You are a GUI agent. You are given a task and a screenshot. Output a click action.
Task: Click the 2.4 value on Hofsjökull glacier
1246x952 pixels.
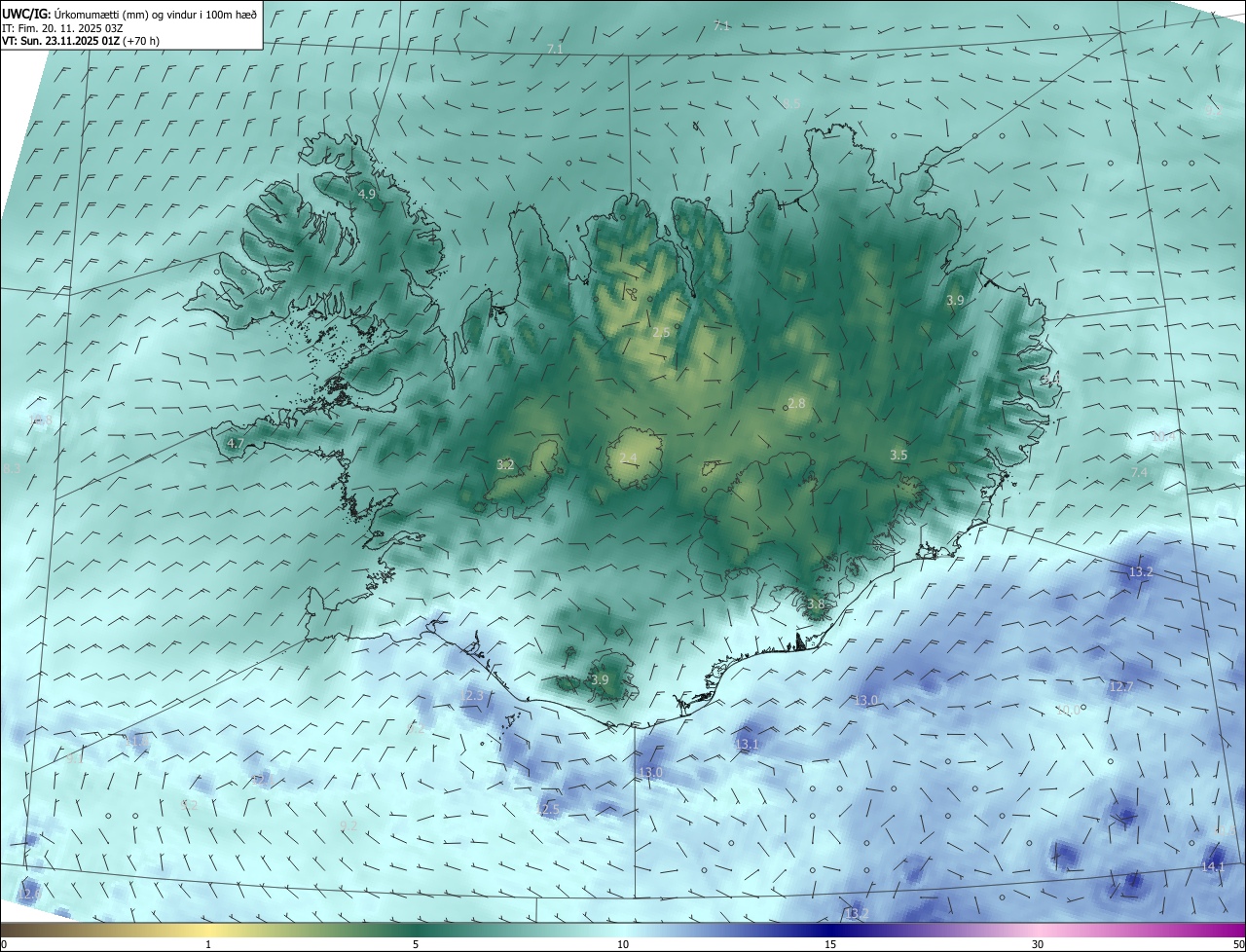click(x=628, y=458)
